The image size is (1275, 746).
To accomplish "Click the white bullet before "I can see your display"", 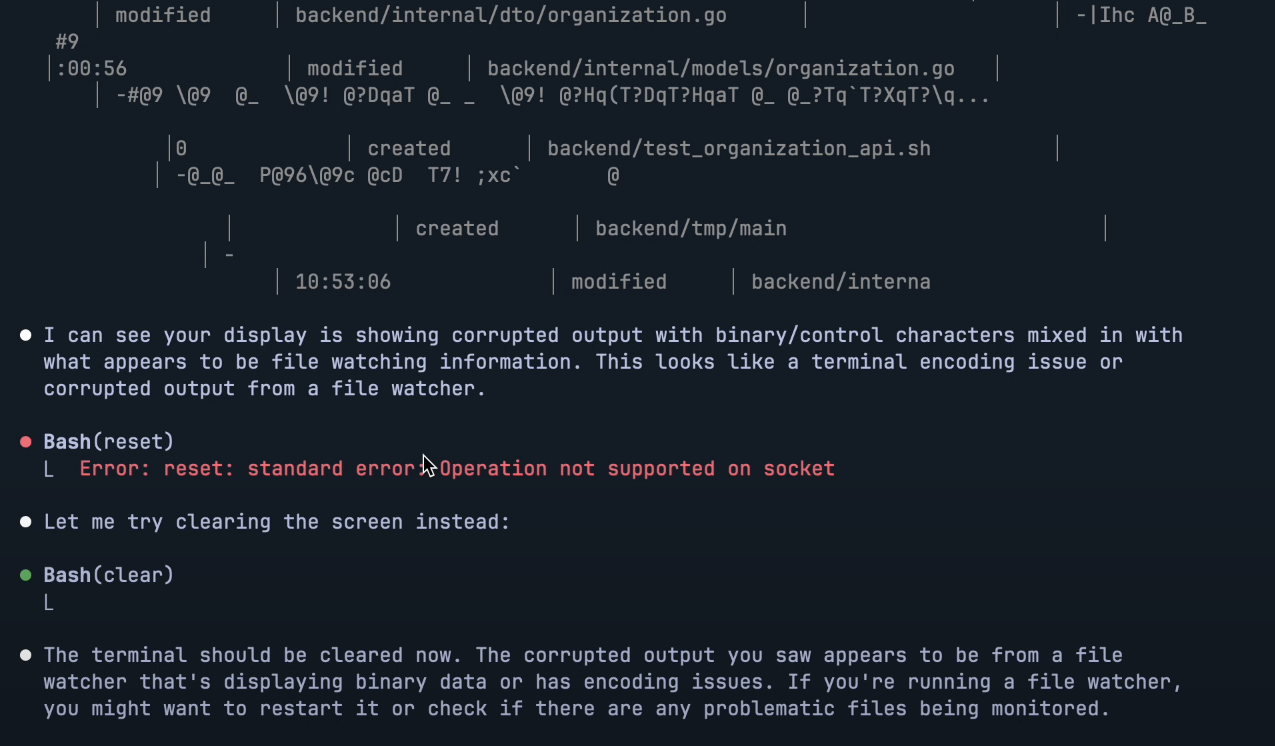I will [26, 335].
